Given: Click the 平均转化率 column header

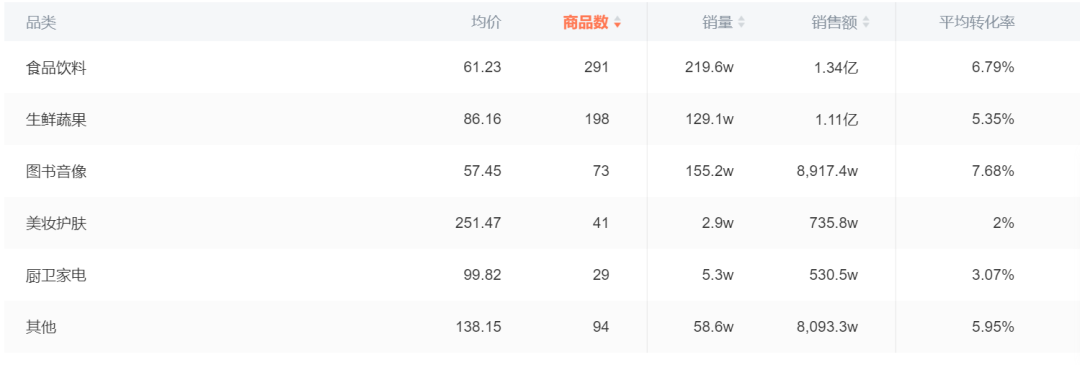Looking at the screenshot, I should coord(977,23).
